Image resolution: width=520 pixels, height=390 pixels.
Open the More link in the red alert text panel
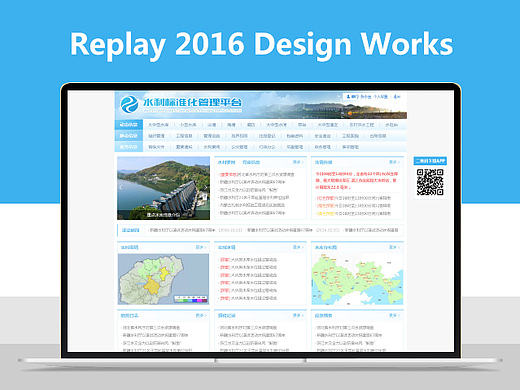[x=394, y=162]
